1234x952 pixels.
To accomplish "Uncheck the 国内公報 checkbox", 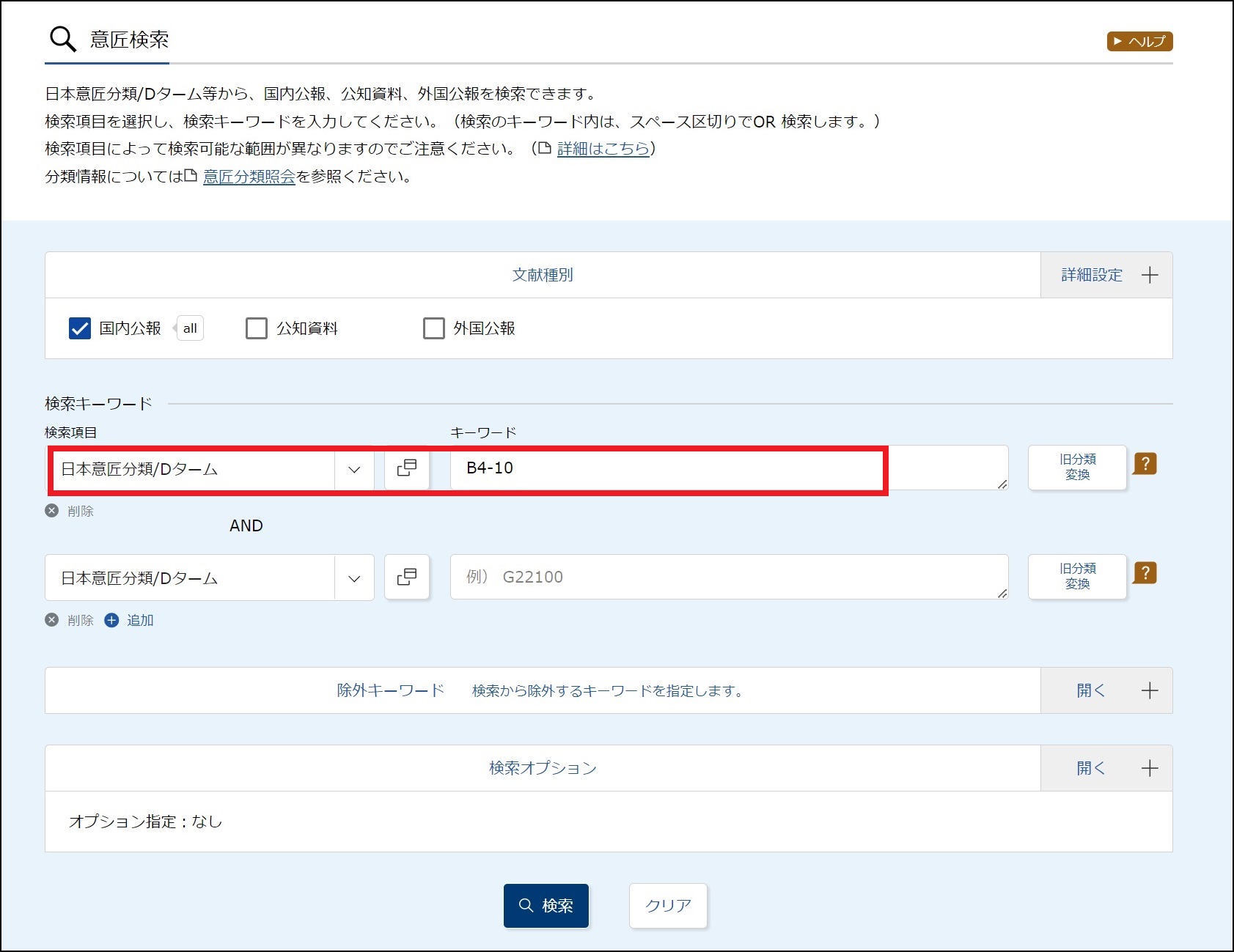I will (x=80, y=328).
